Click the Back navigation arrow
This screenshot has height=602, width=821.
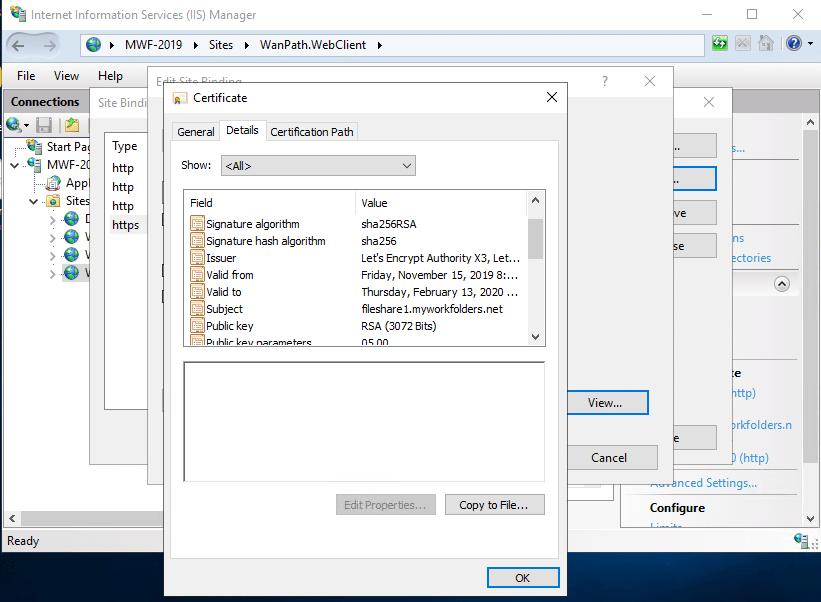pos(22,45)
